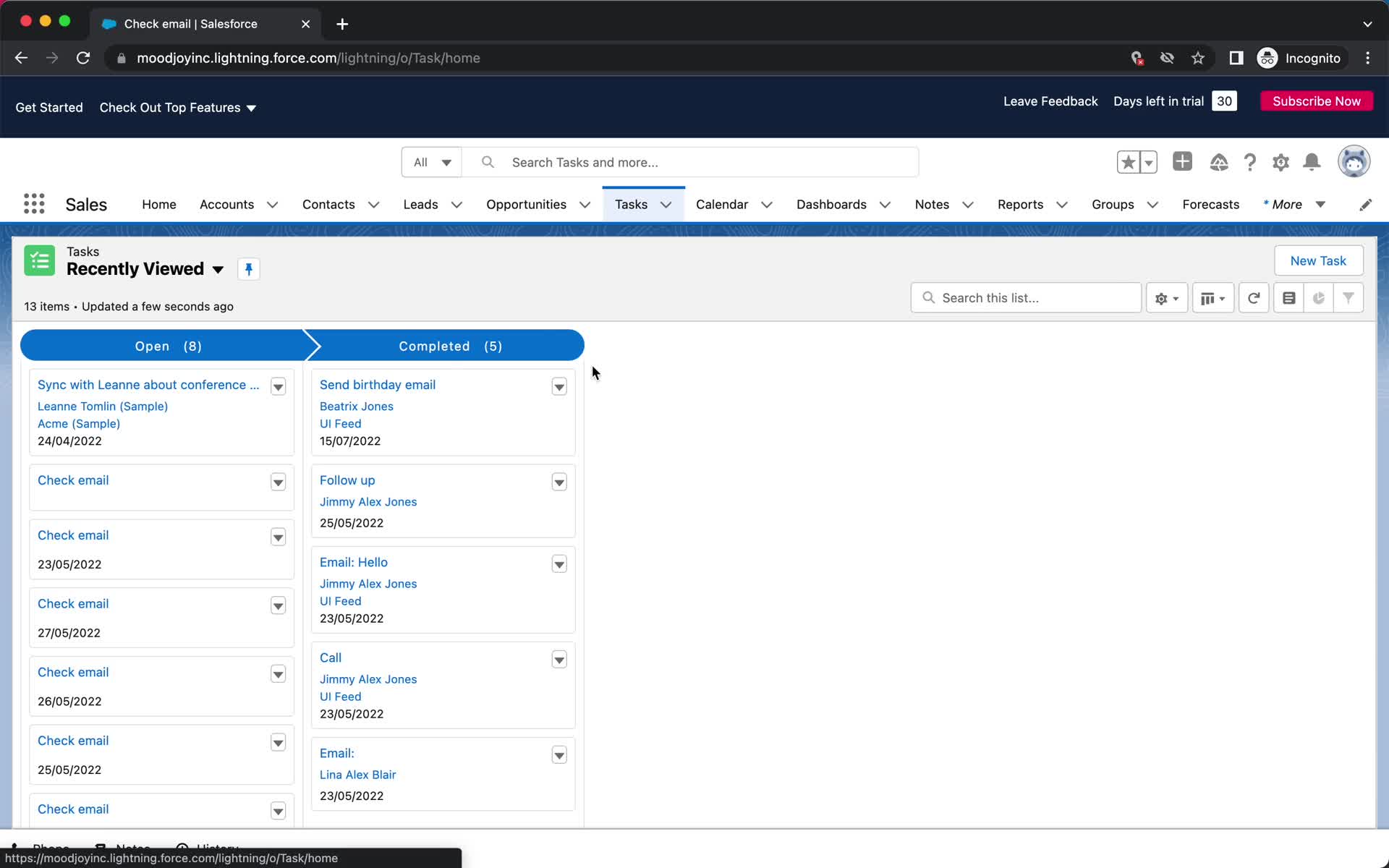Viewport: 1389px width, 868px height.
Task: Open the Send birthday email task
Action: tap(378, 385)
